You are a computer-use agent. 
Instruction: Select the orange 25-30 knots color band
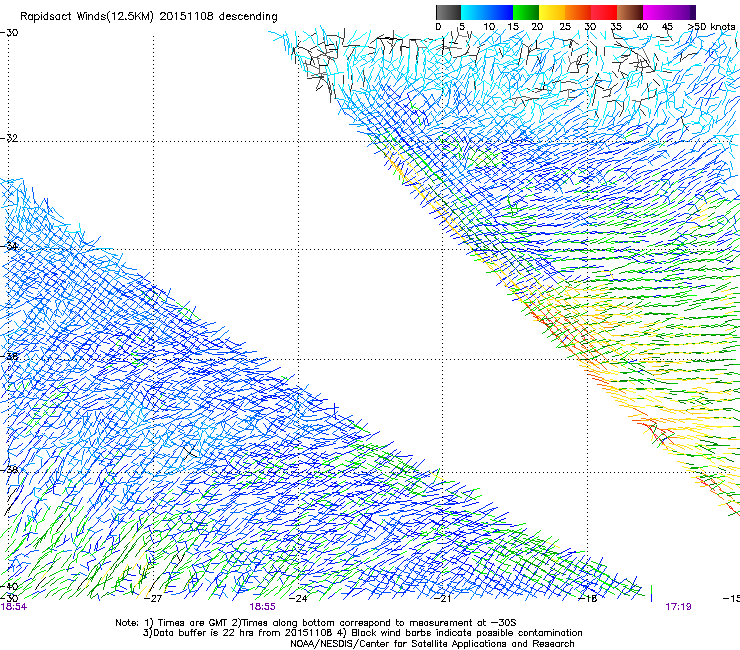(578, 12)
